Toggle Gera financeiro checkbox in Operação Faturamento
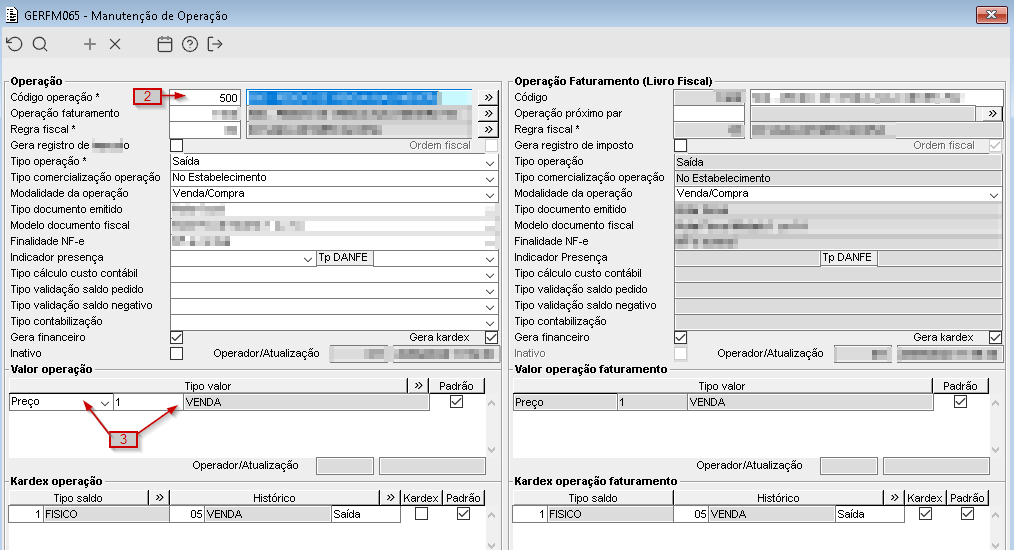 (680, 338)
